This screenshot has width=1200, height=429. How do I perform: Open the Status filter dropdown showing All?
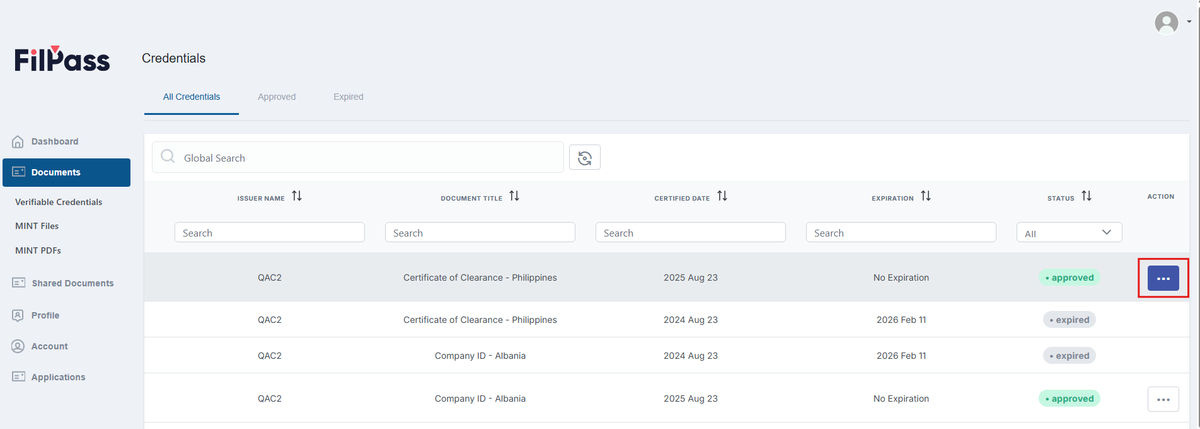pyautogui.click(x=1069, y=232)
